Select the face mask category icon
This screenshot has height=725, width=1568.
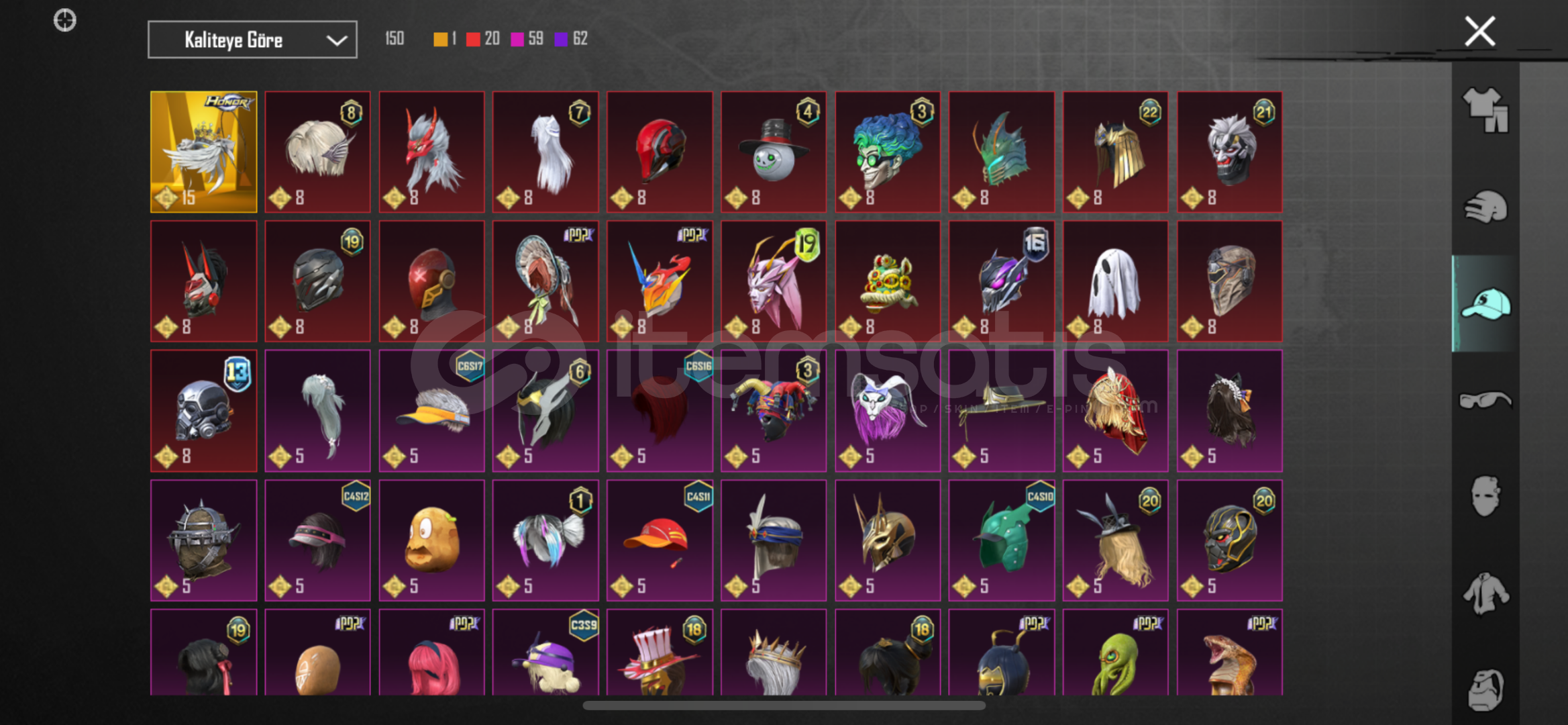click(x=1485, y=496)
